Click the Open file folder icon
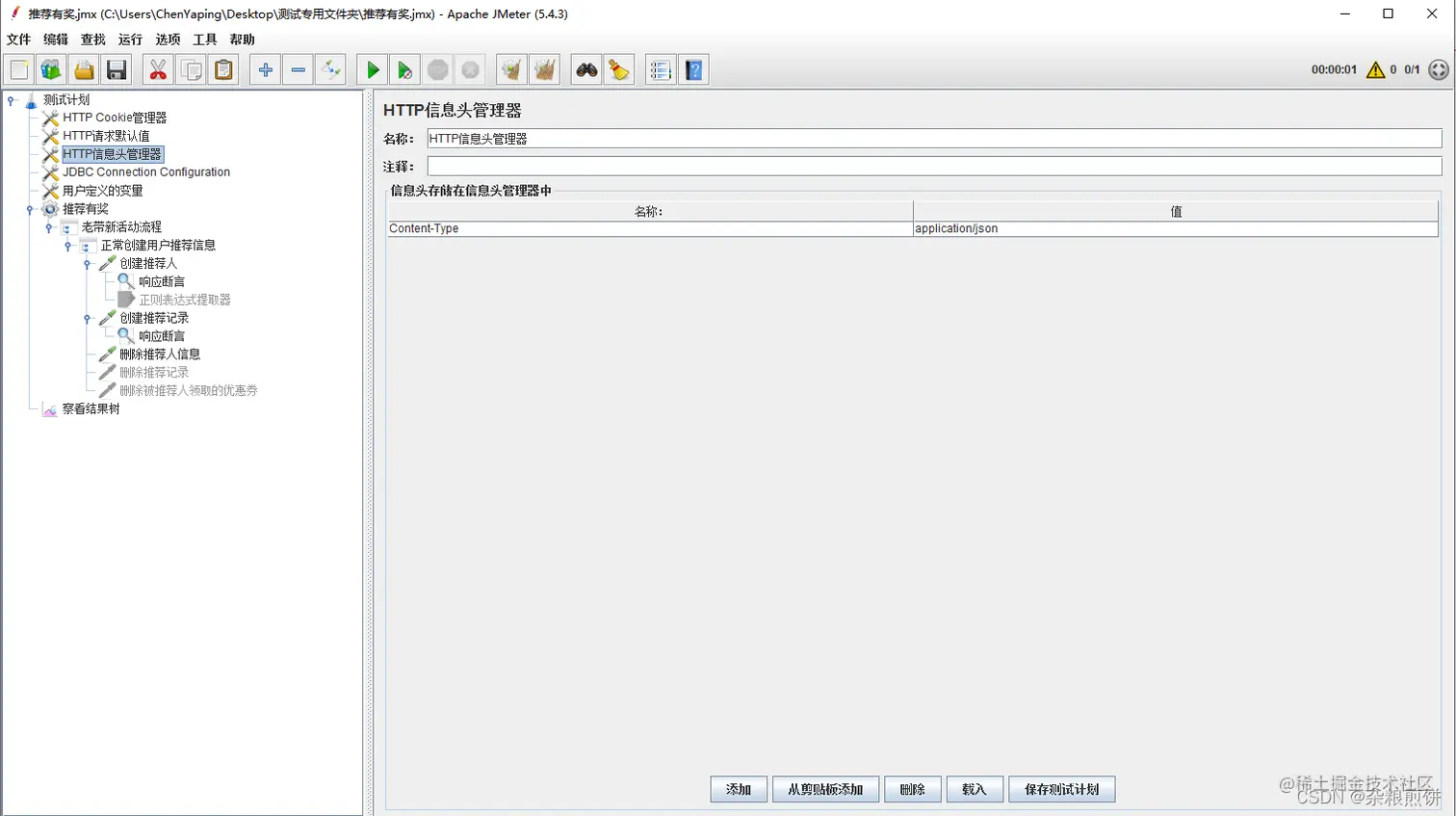 [84, 70]
